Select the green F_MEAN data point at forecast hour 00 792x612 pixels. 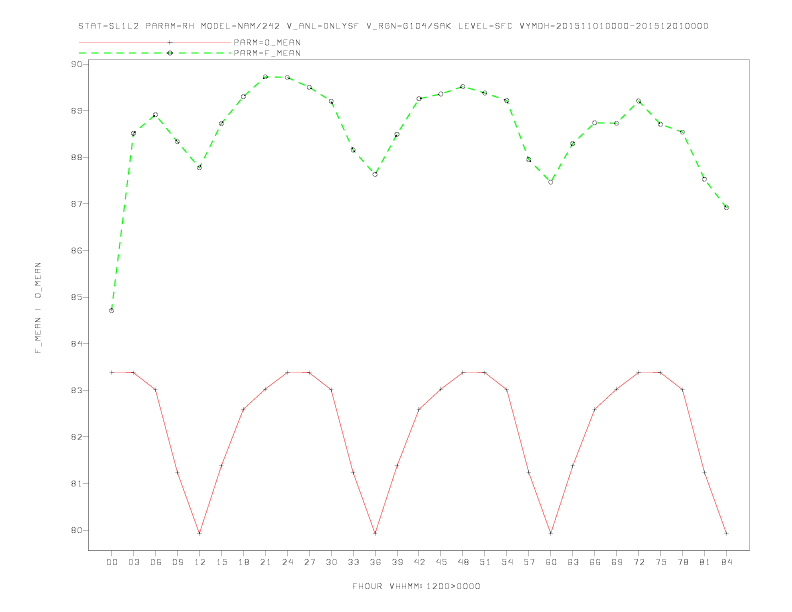tap(112, 311)
